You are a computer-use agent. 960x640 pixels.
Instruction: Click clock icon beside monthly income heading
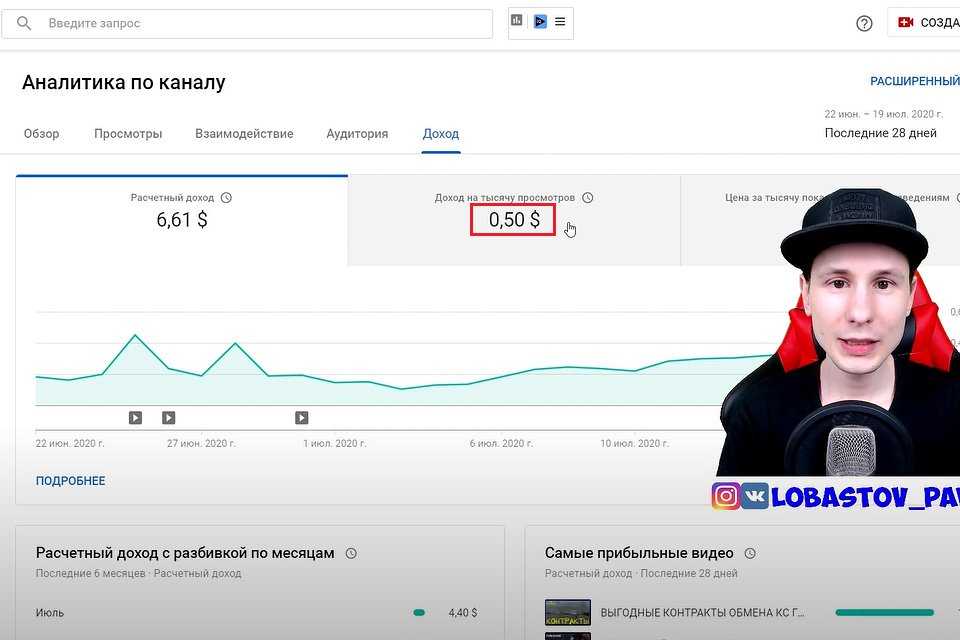click(x=351, y=554)
